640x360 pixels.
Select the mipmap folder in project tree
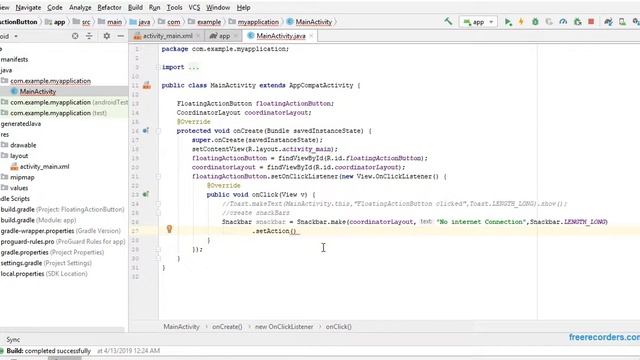click(22, 177)
